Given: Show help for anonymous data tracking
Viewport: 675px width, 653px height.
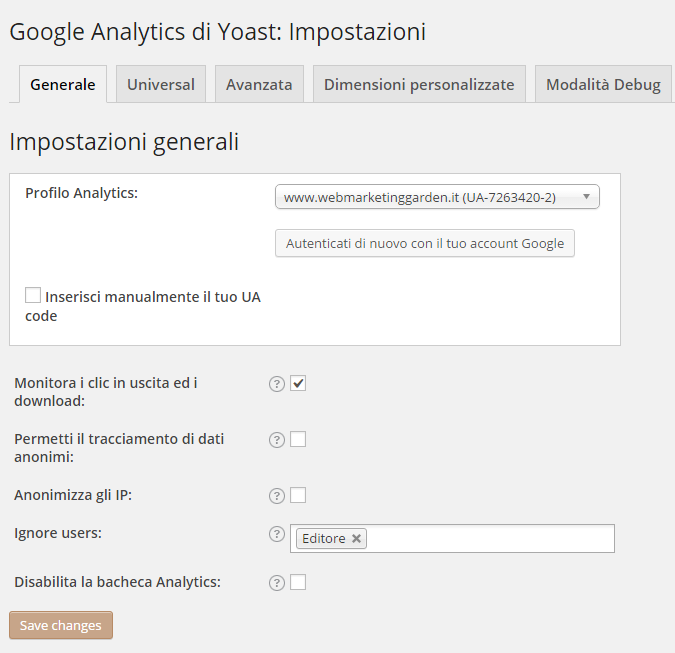Looking at the screenshot, I should tap(277, 440).
